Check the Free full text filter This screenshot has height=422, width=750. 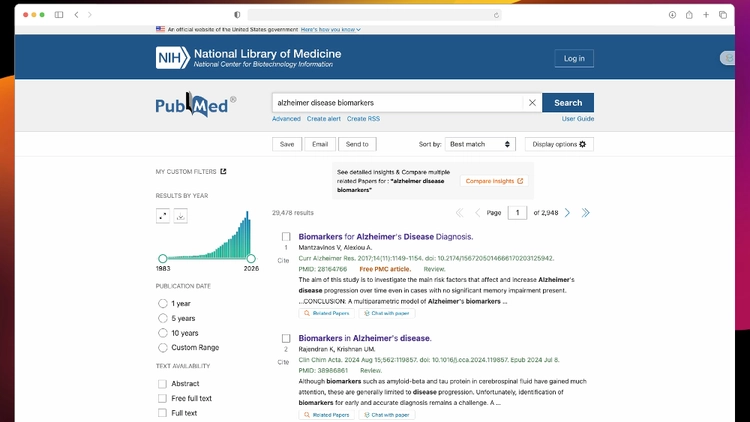(163, 398)
